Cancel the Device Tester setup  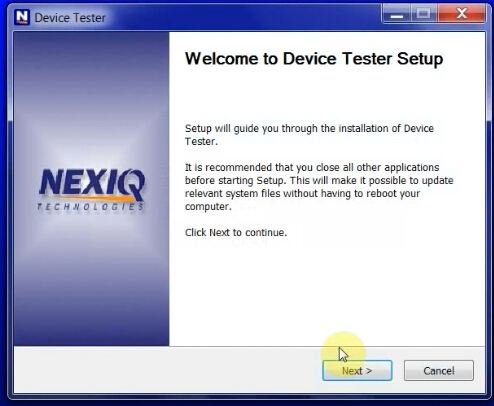(x=439, y=370)
